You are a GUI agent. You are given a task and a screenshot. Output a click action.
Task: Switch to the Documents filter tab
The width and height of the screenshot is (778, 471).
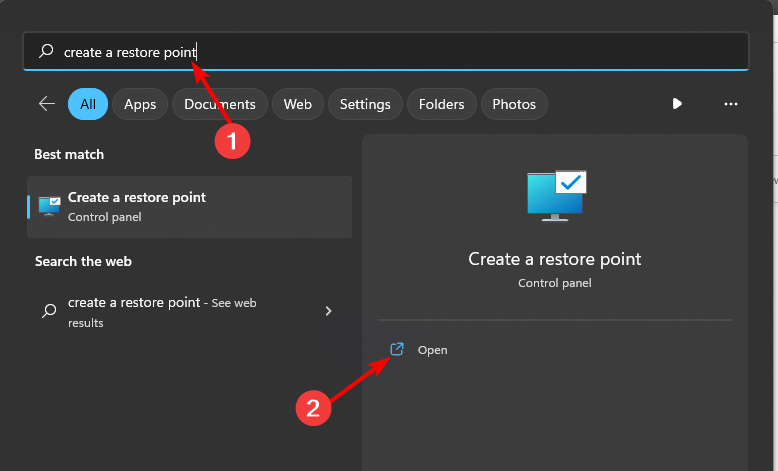[x=220, y=104]
